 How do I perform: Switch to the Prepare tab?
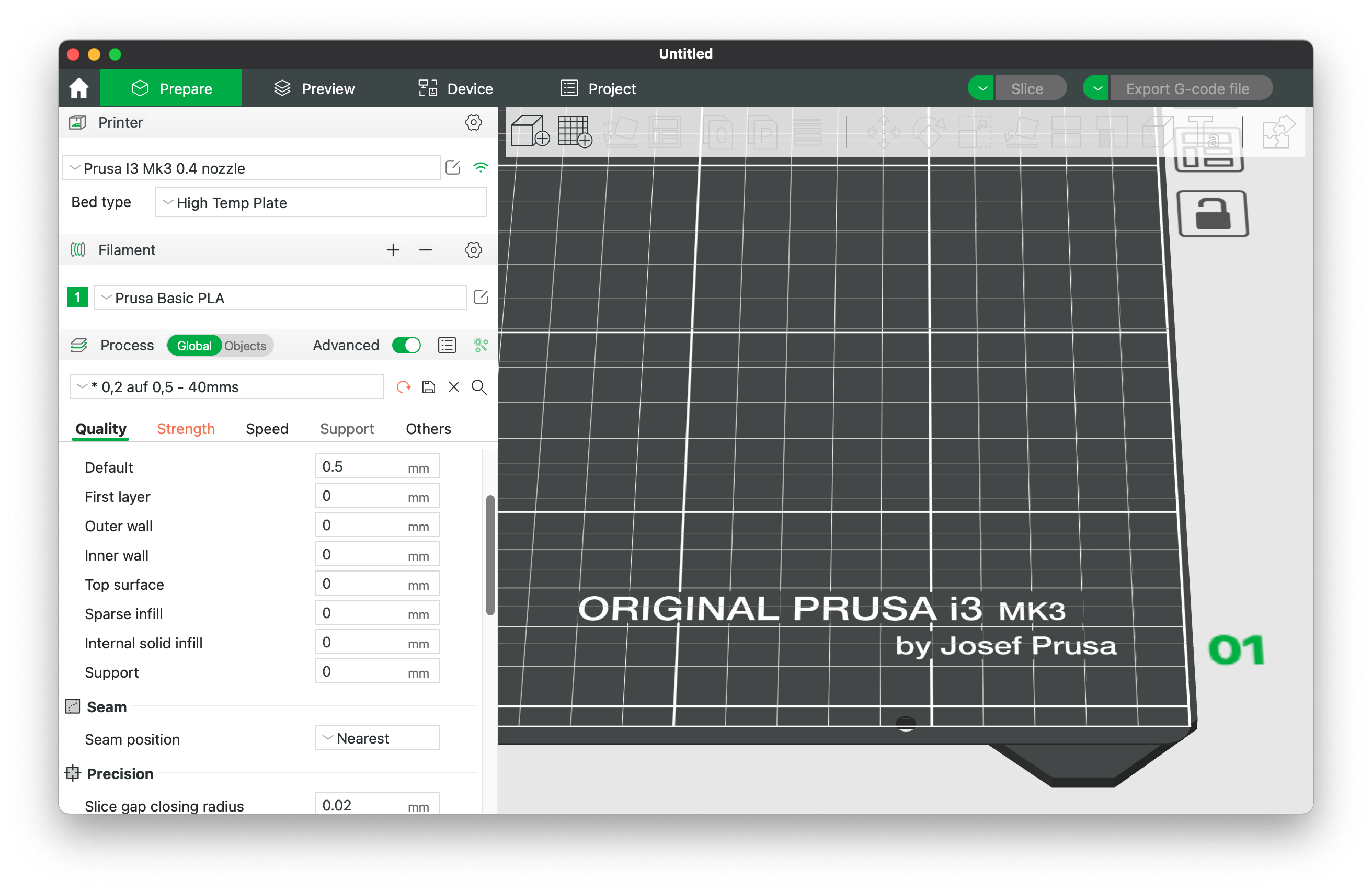click(x=171, y=88)
